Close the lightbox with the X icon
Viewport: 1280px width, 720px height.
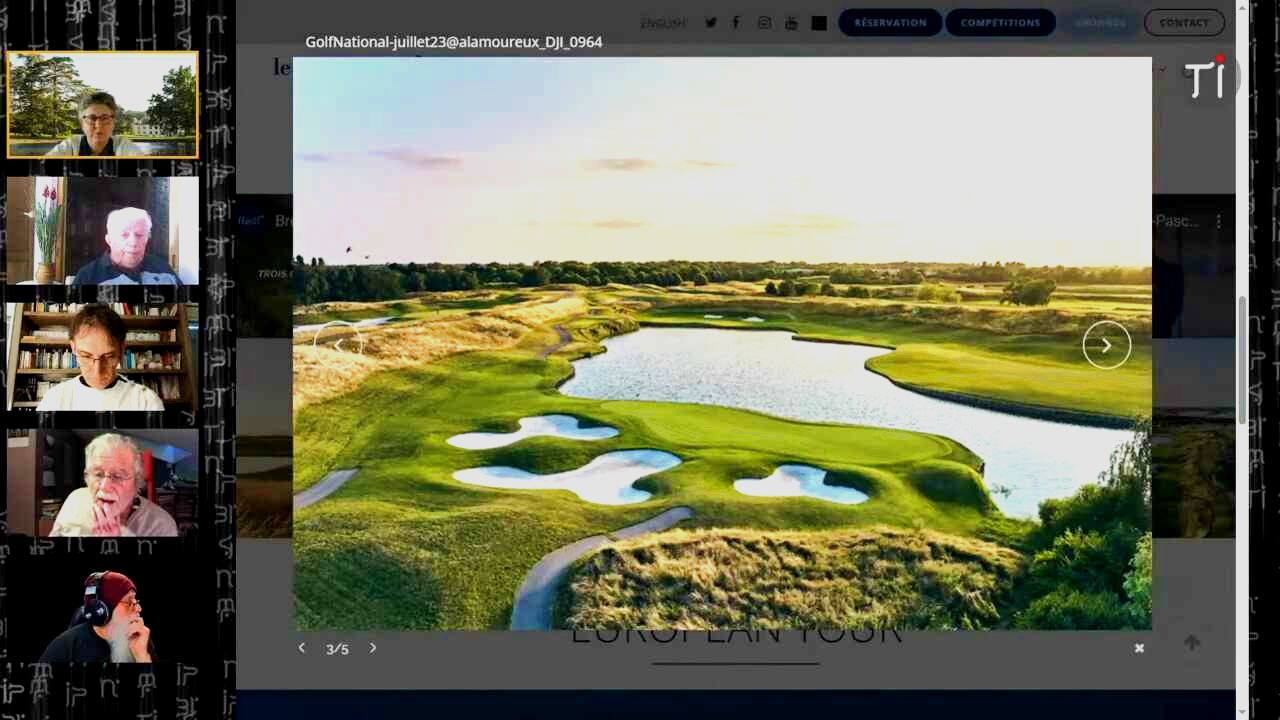click(x=1139, y=648)
